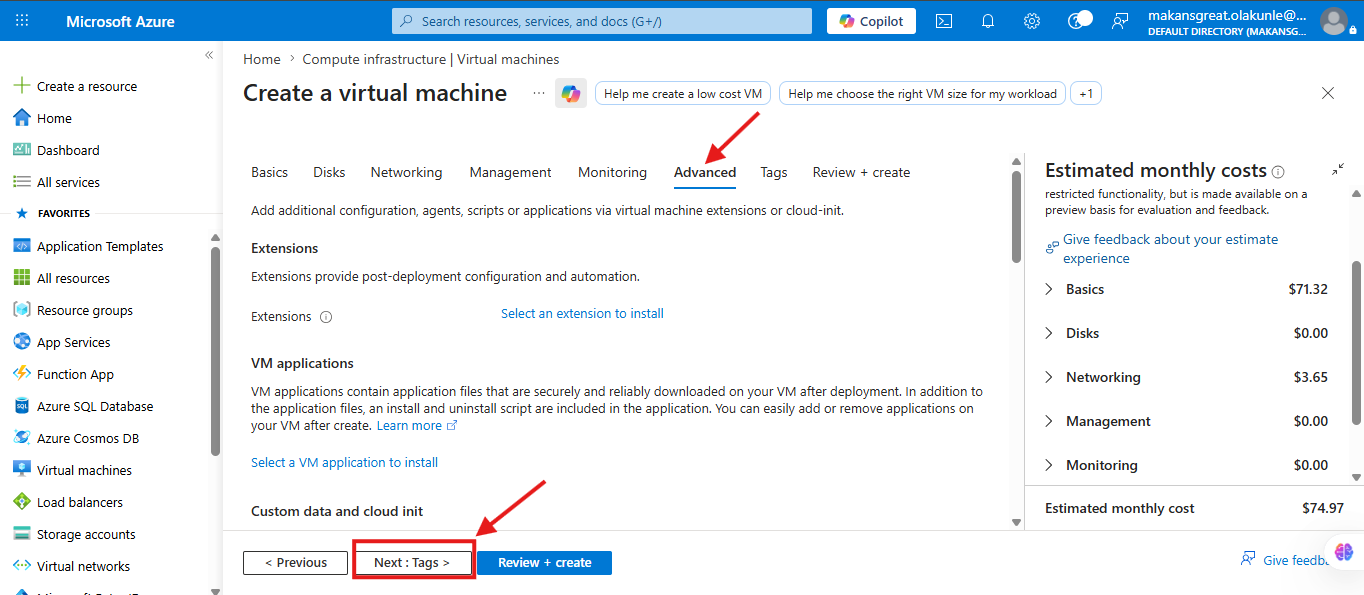The width and height of the screenshot is (1364, 595).
Task: Collapse the cost estimate panel
Action: 1338,170
